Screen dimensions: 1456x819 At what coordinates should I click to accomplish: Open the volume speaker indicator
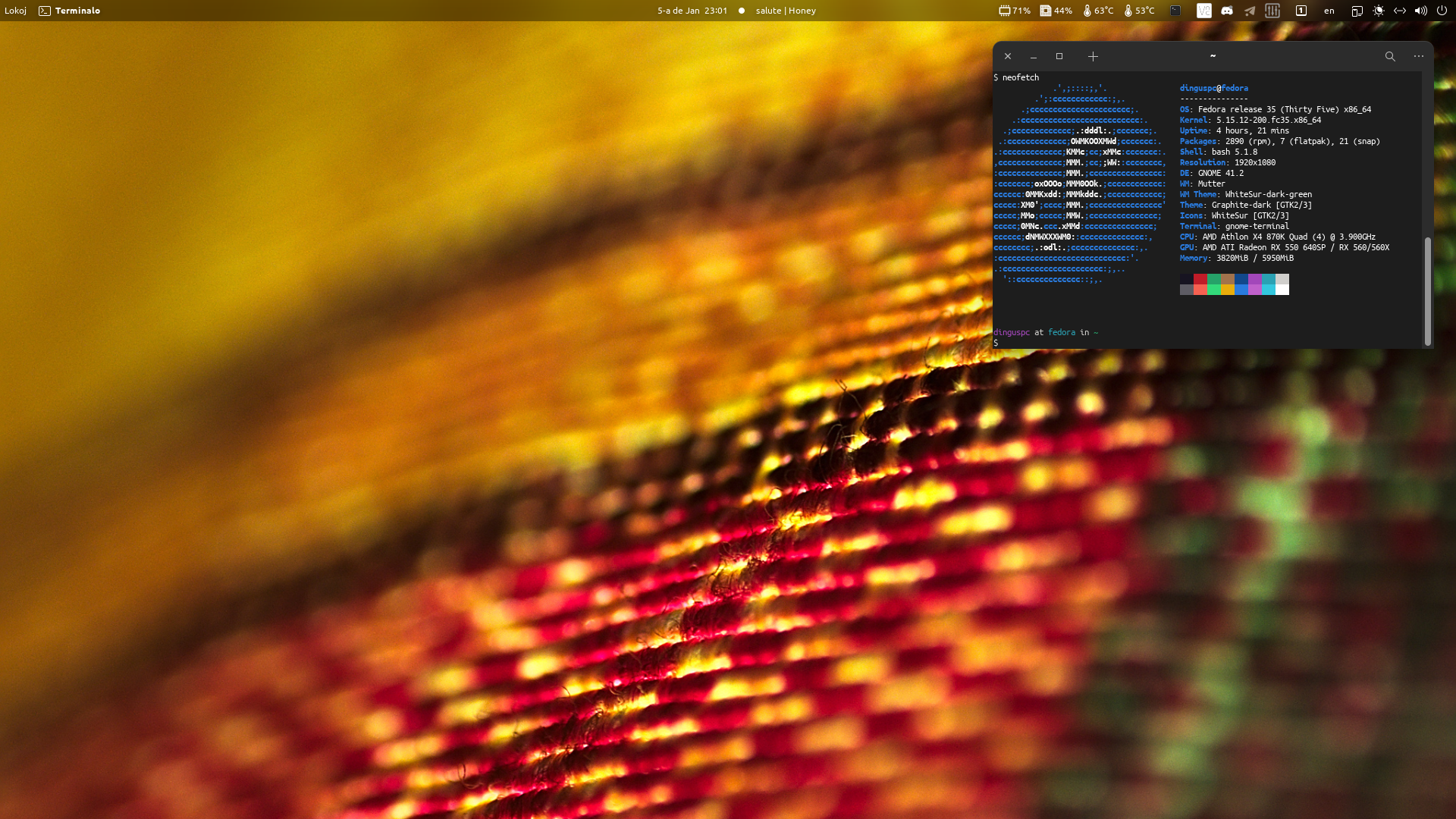1420,11
